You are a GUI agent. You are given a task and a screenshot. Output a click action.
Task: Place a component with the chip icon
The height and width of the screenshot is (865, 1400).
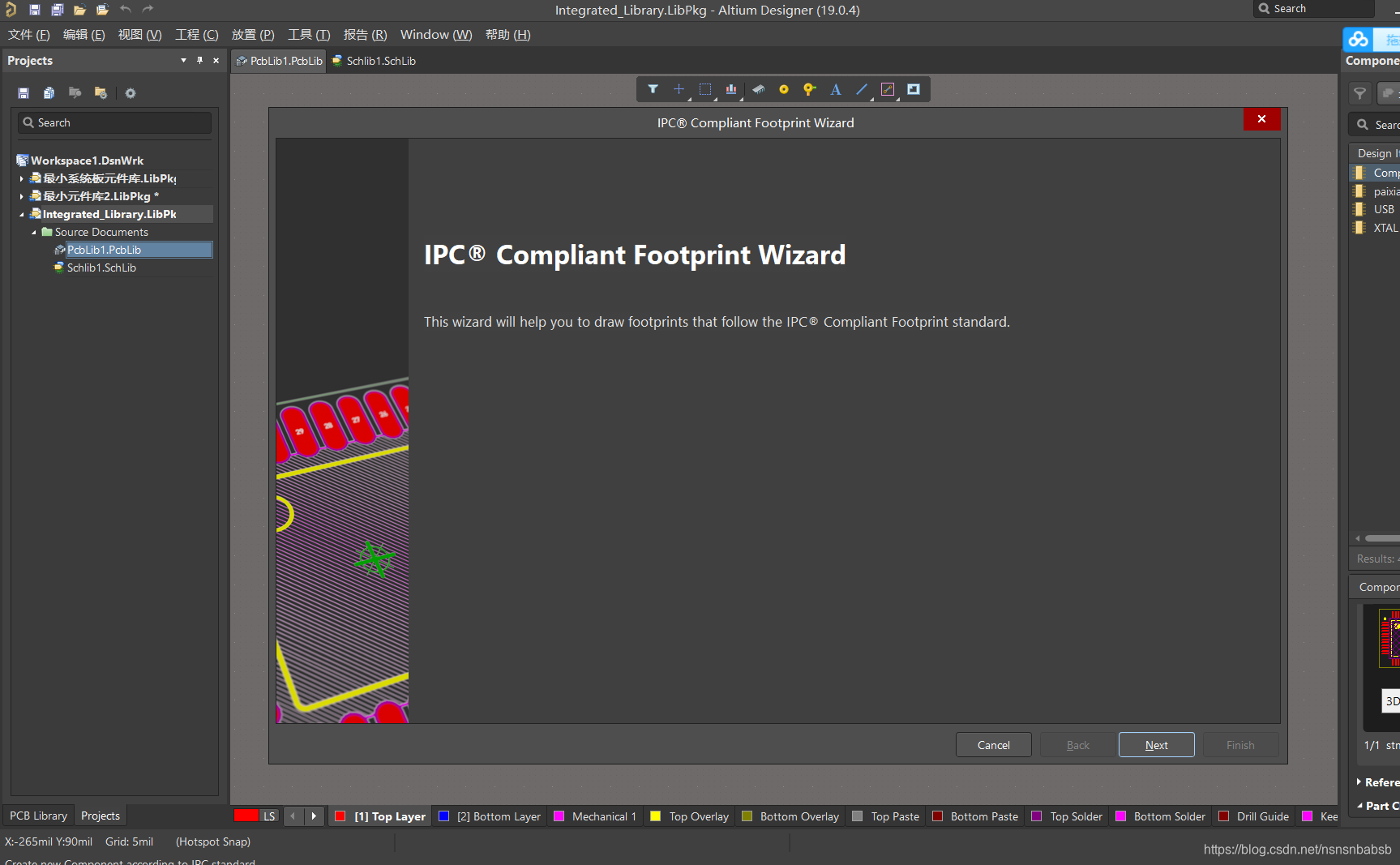click(758, 89)
